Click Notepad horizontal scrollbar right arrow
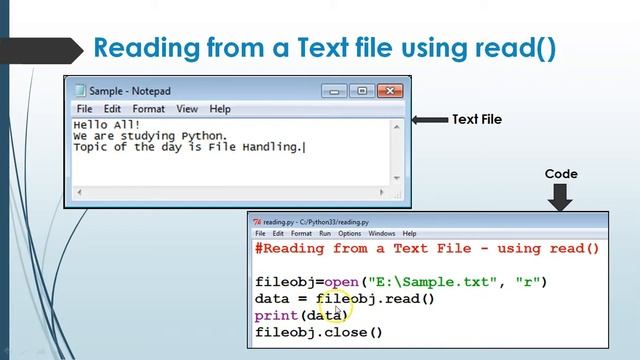The image size is (640, 360). pos(382,192)
